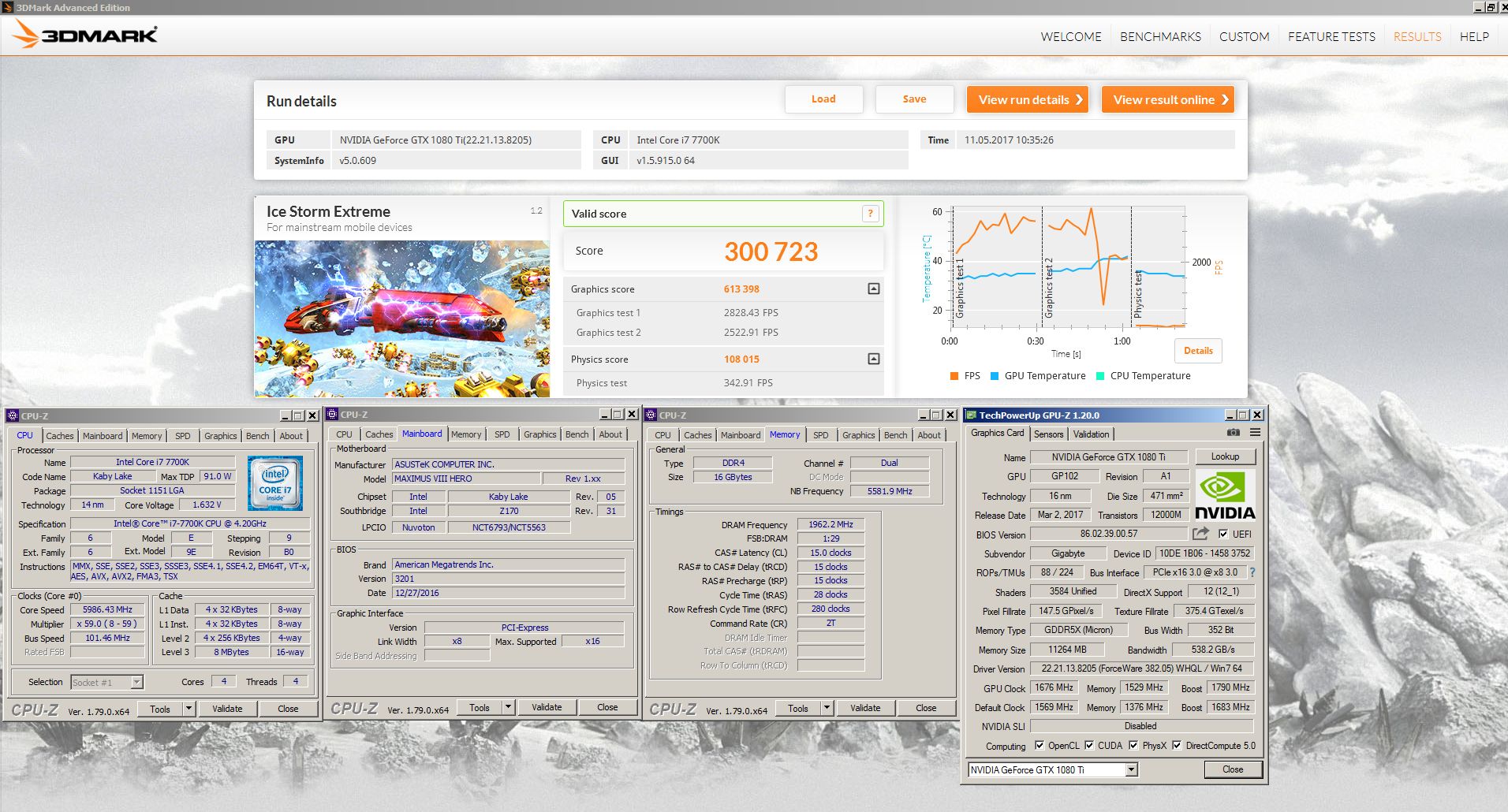Switch to Sensors tab in GPU-Z
Screen dimensions: 1508x812
[1048, 434]
